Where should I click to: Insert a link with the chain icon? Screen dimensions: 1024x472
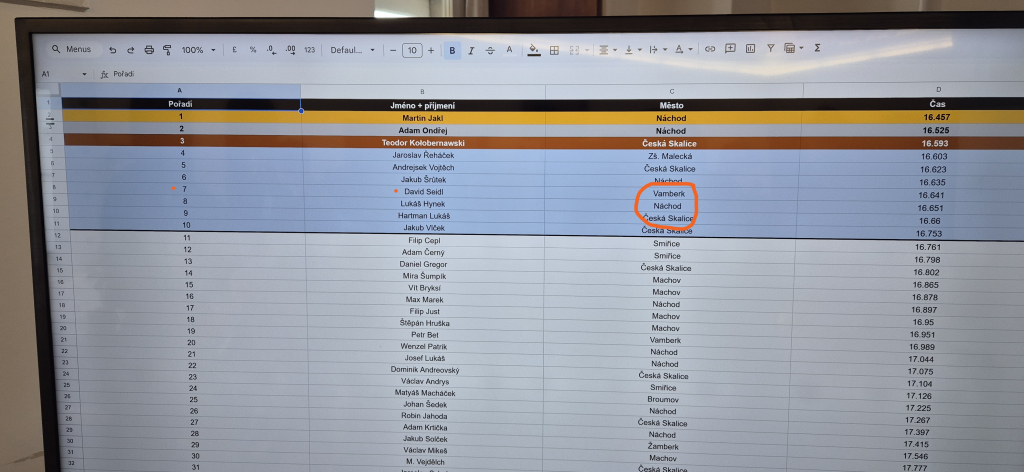[x=710, y=49]
